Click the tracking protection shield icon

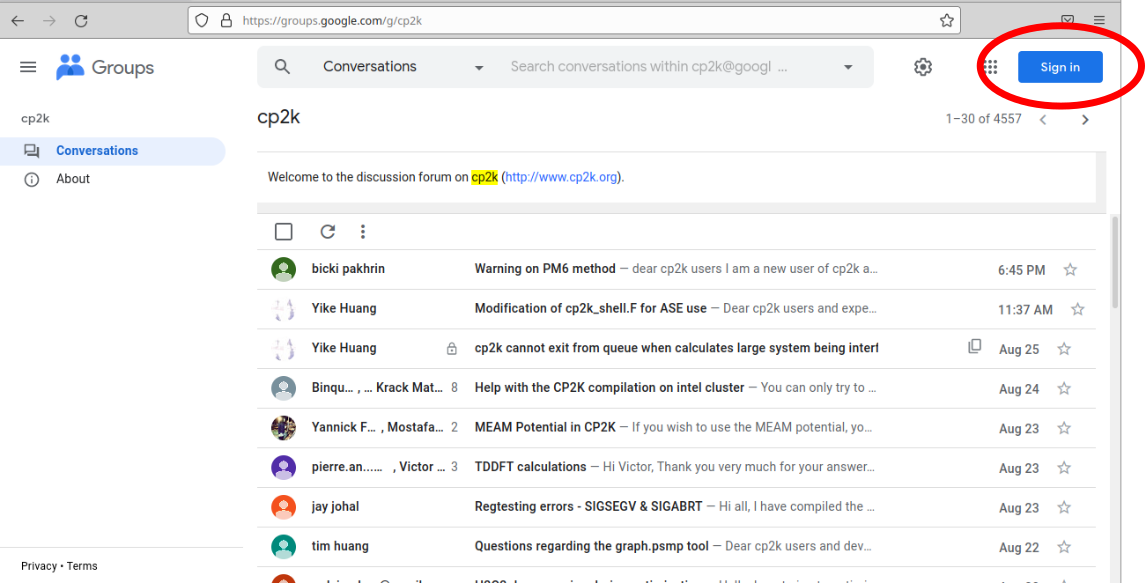pyautogui.click(x=203, y=20)
